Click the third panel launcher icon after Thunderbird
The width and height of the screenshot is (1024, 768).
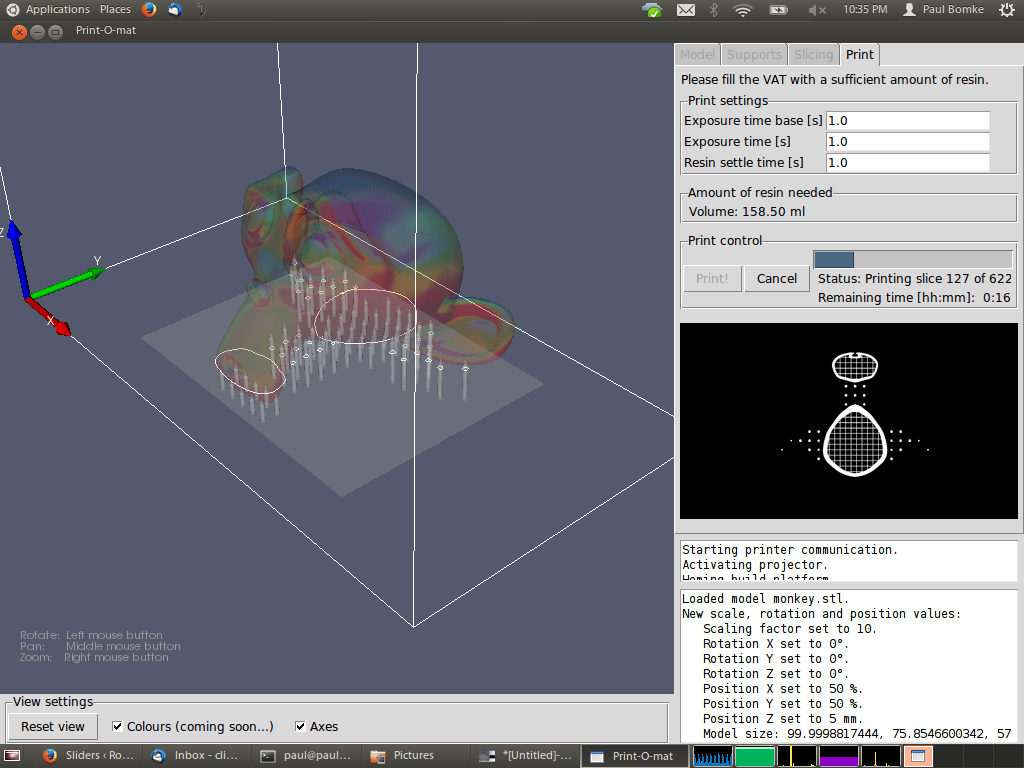[202, 9]
